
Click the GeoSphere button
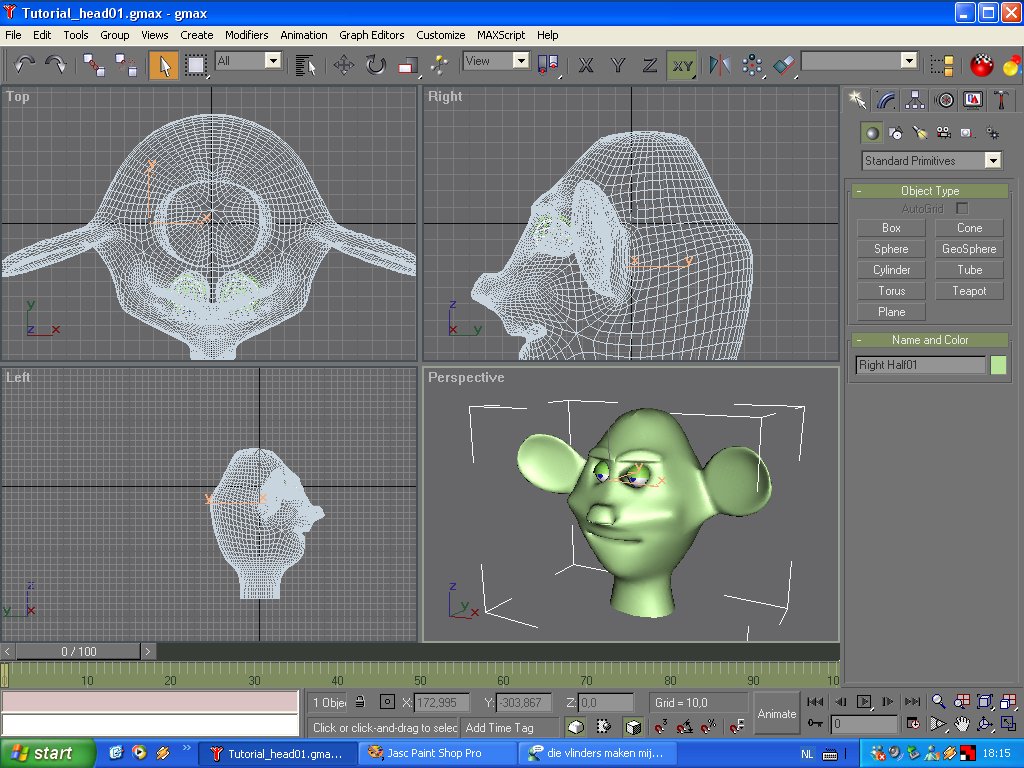(968, 249)
